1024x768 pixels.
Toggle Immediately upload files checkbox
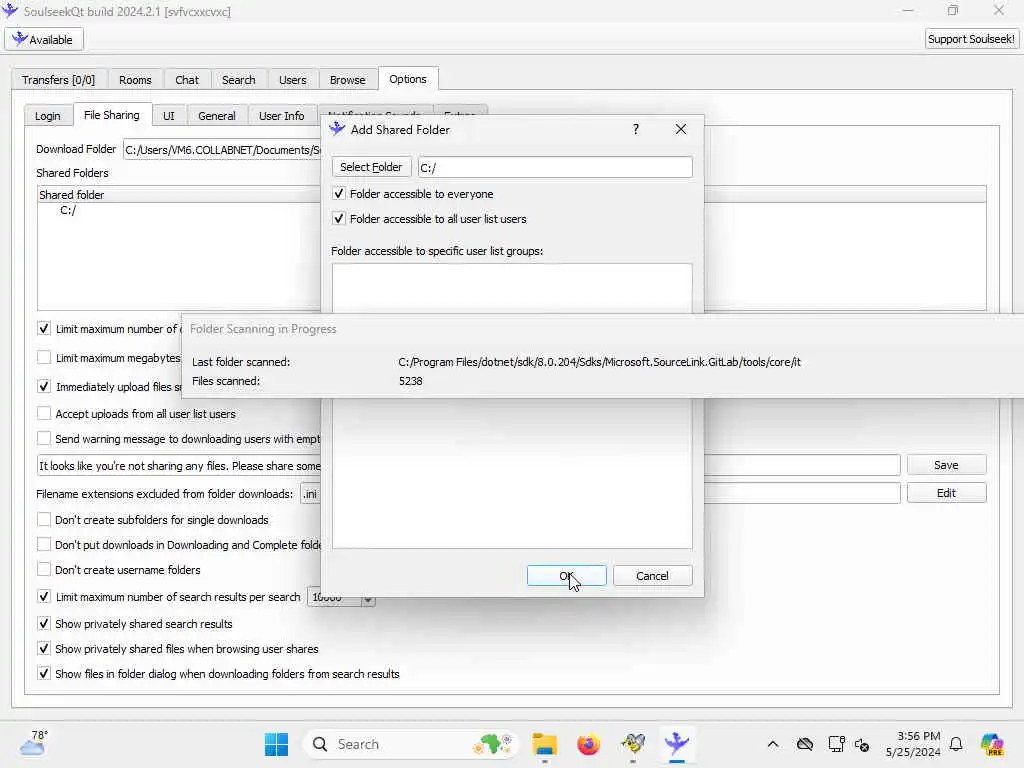(44, 386)
